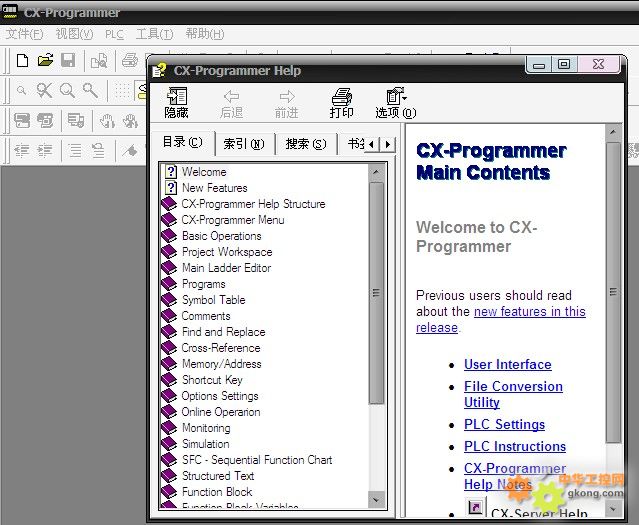The width and height of the screenshot is (639, 525).
Task: Click the Open folder icon in main toolbar
Action: [45, 60]
